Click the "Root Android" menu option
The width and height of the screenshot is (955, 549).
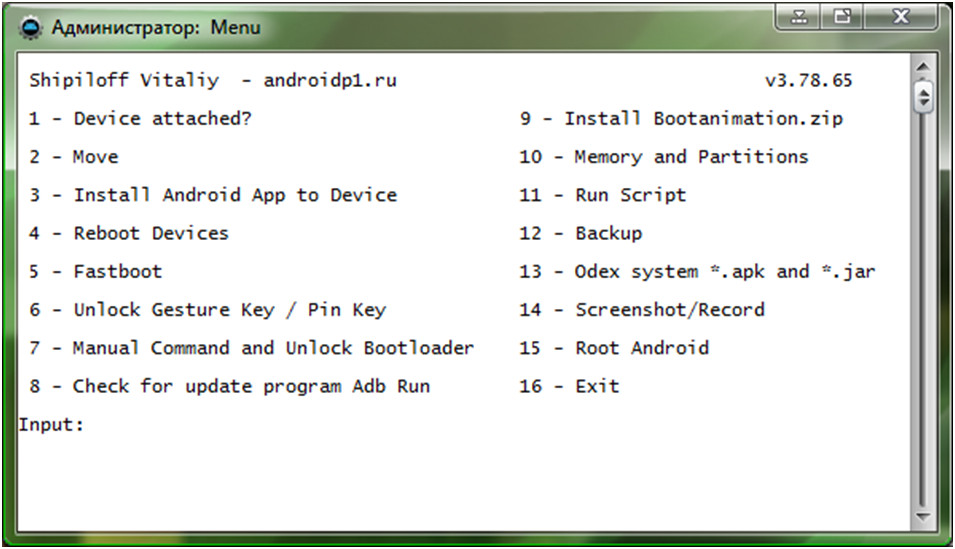click(614, 348)
